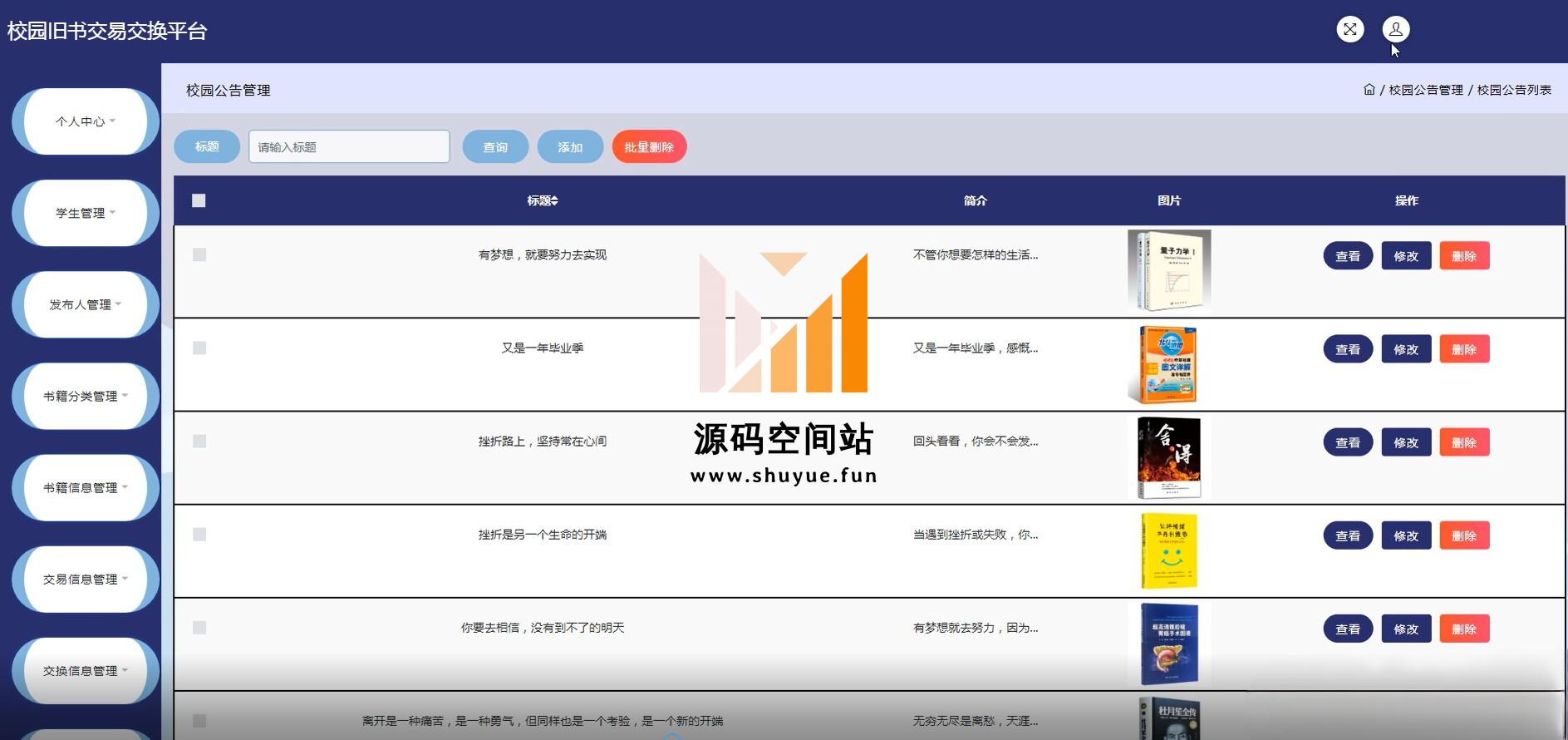Click the 查询 search button
The image size is (1568, 740).
coord(495,146)
